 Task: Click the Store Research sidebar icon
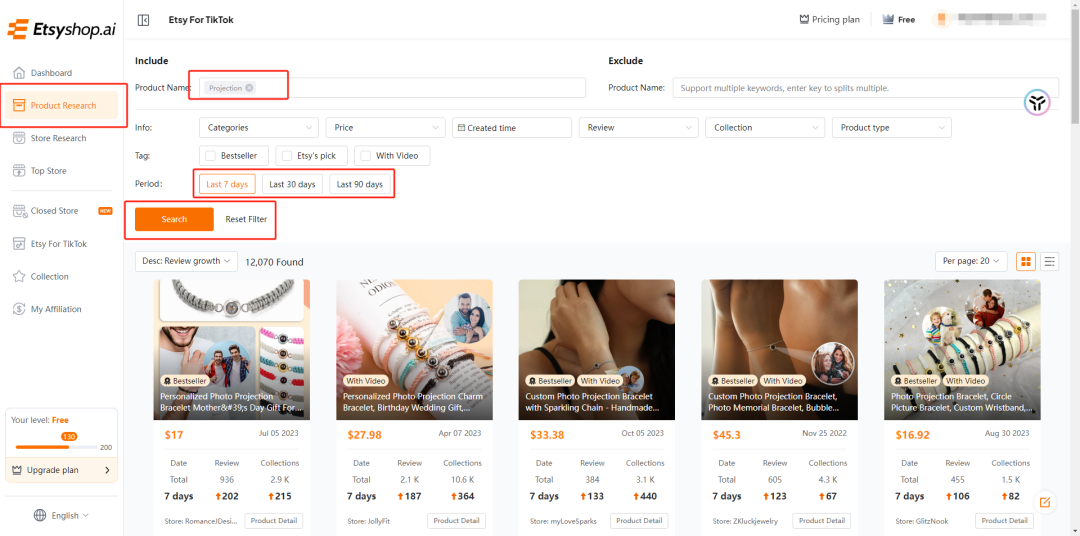(x=19, y=138)
